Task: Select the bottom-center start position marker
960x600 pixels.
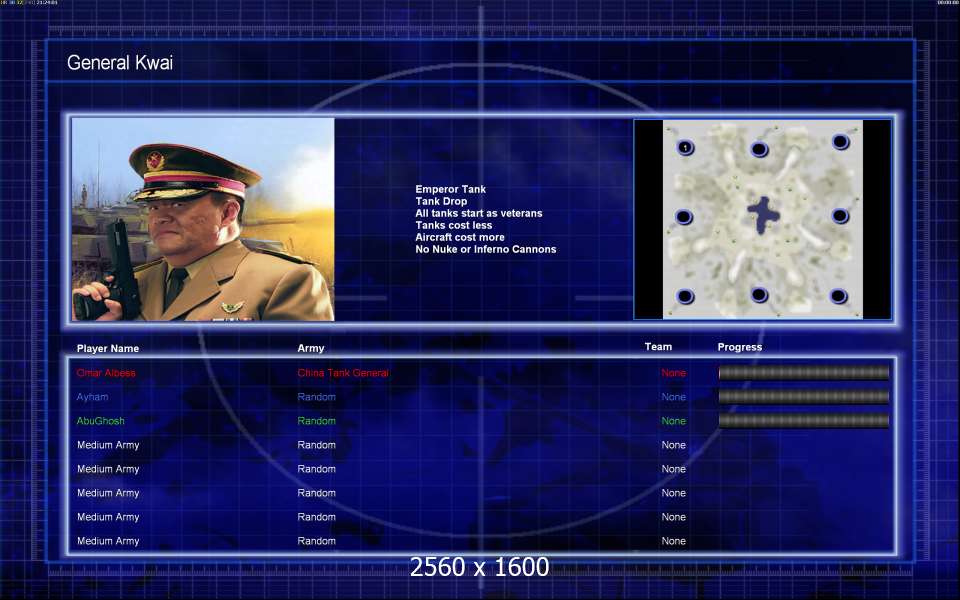Action: coord(759,294)
